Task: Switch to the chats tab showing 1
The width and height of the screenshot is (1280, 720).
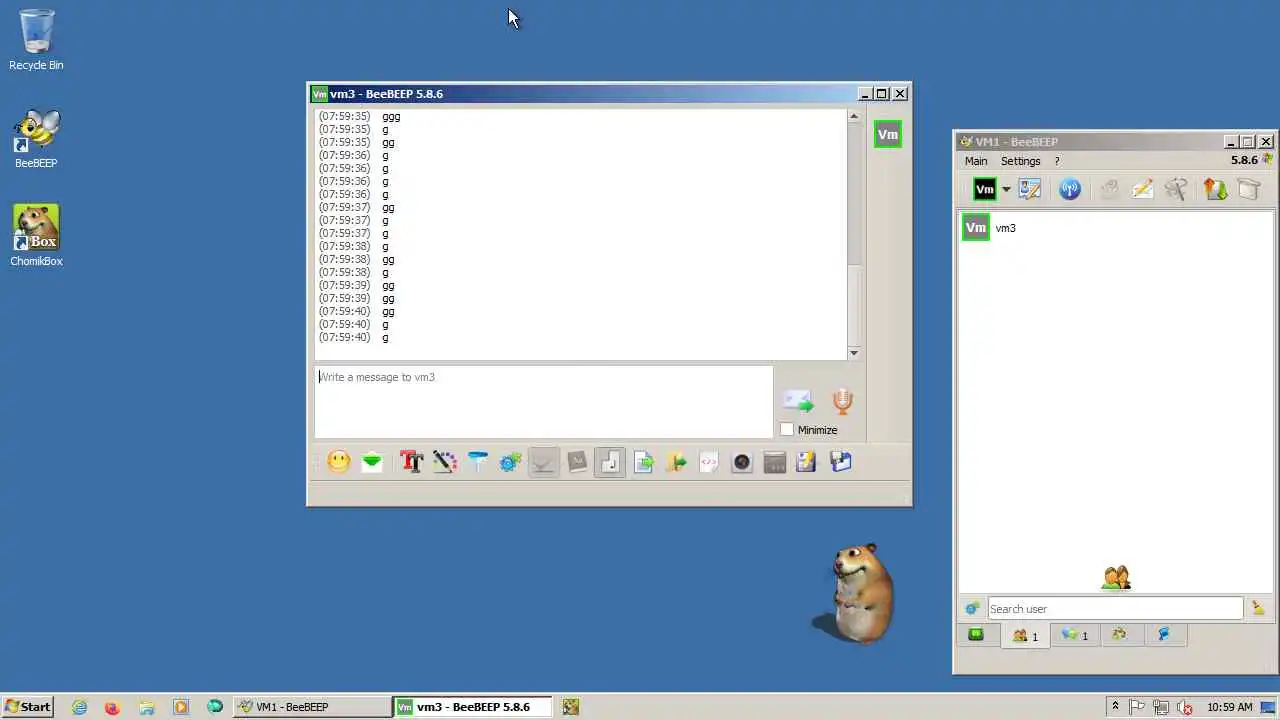Action: [1075, 635]
